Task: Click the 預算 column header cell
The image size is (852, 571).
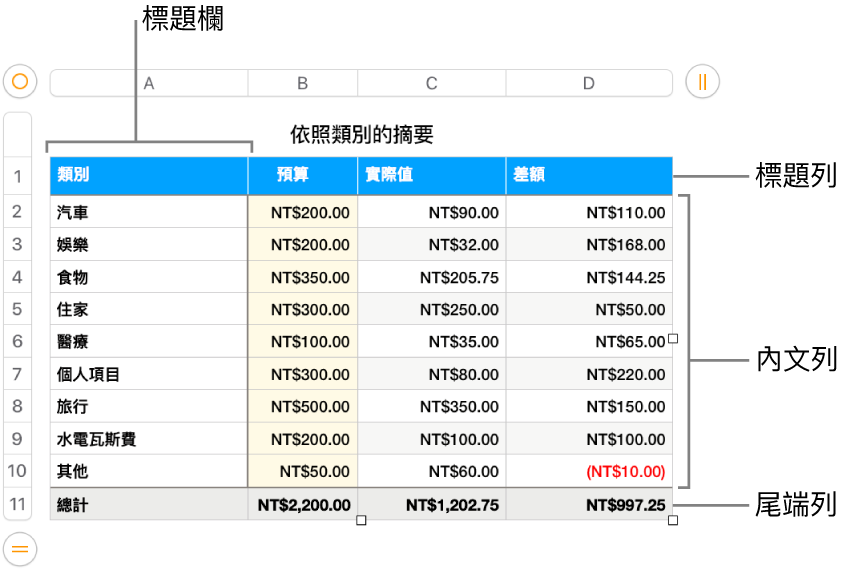Action: click(302, 175)
